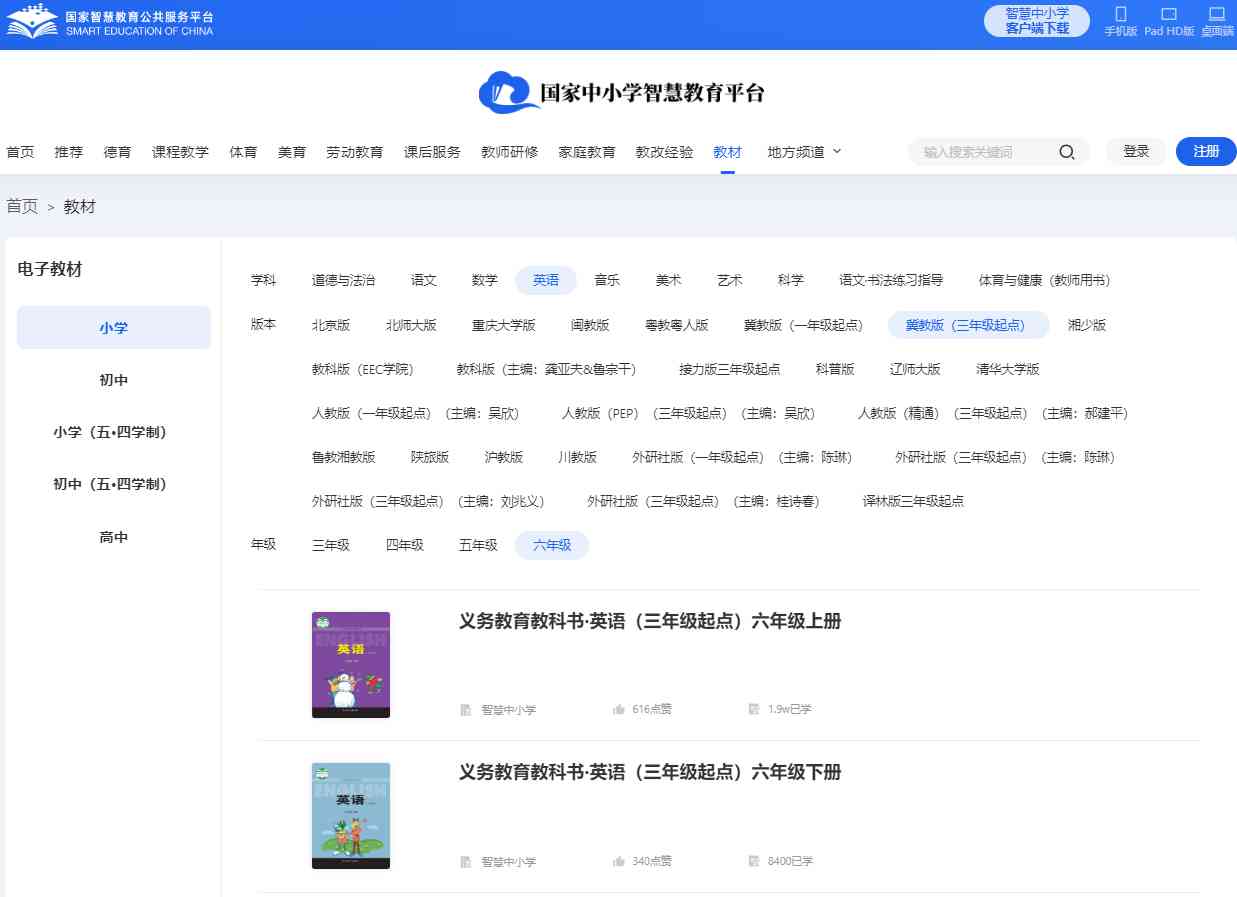Filter subject by 科学

coord(791,280)
